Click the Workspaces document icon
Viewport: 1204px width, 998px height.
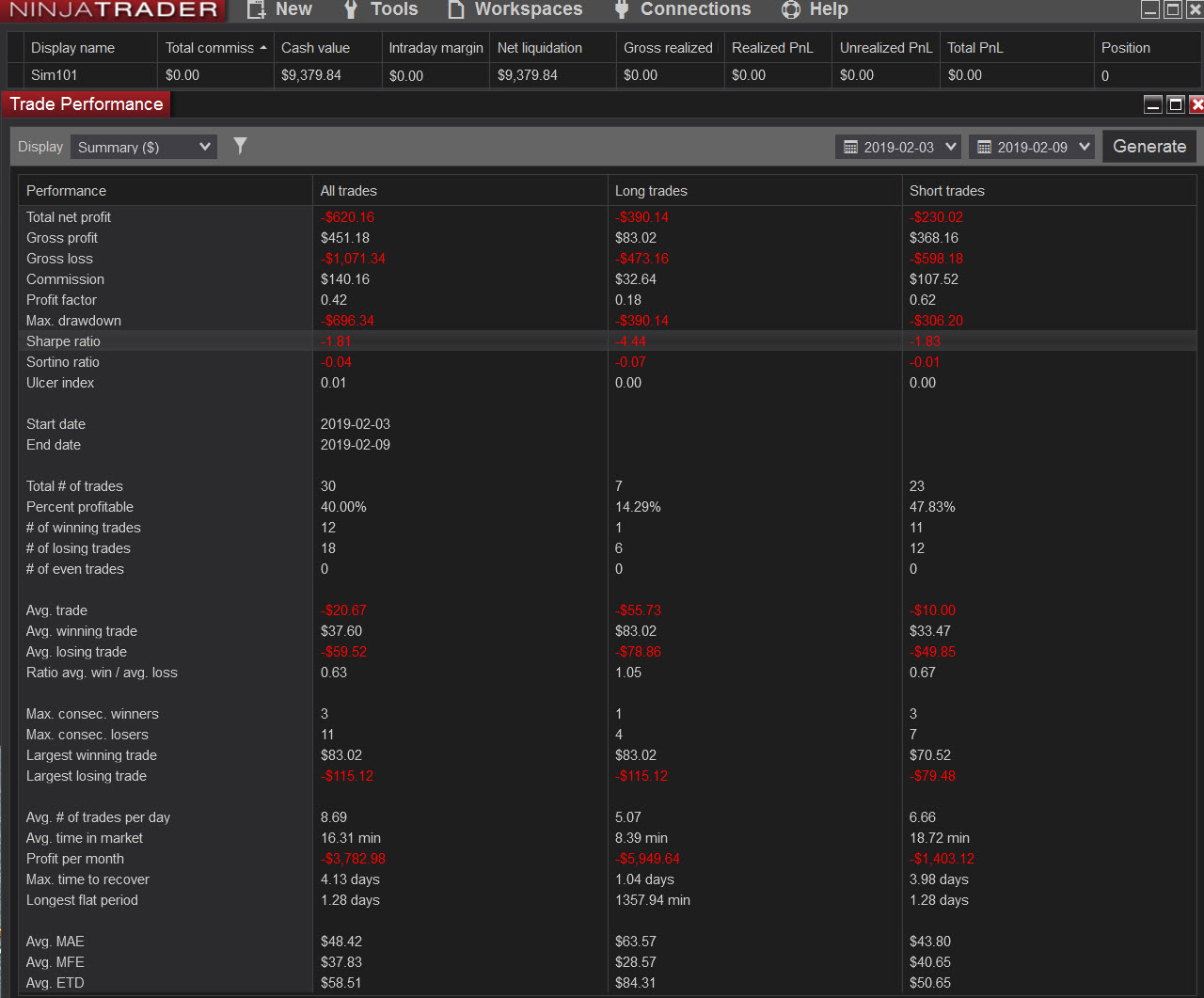(x=456, y=9)
